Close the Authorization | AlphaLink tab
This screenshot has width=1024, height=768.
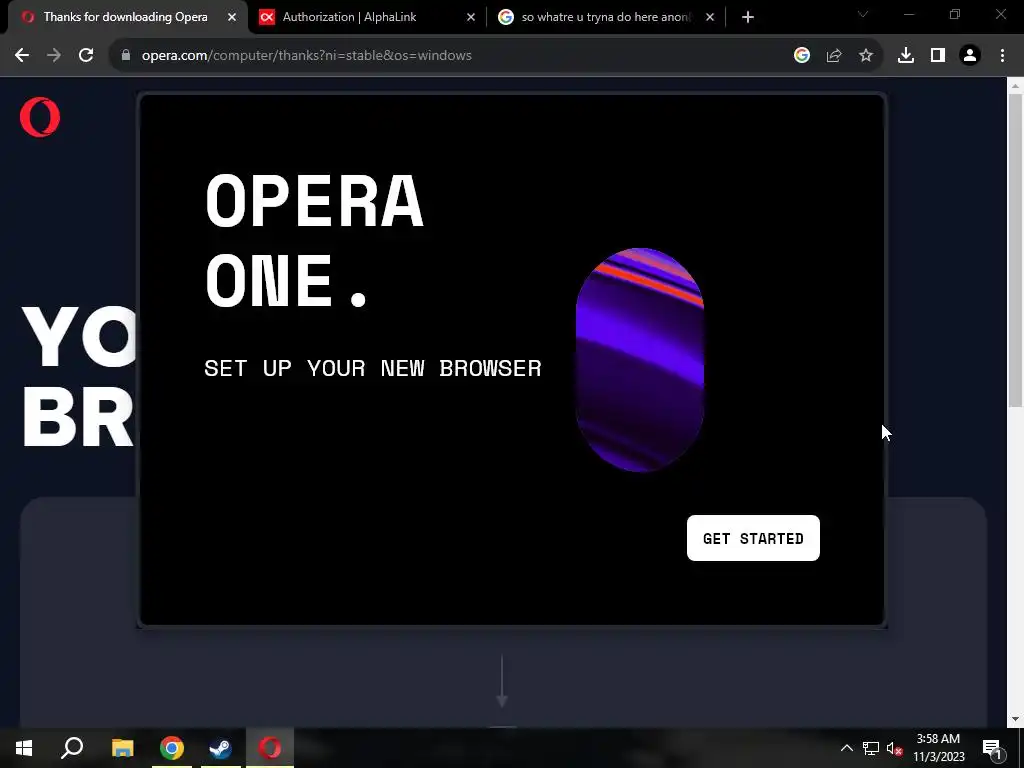tap(471, 17)
